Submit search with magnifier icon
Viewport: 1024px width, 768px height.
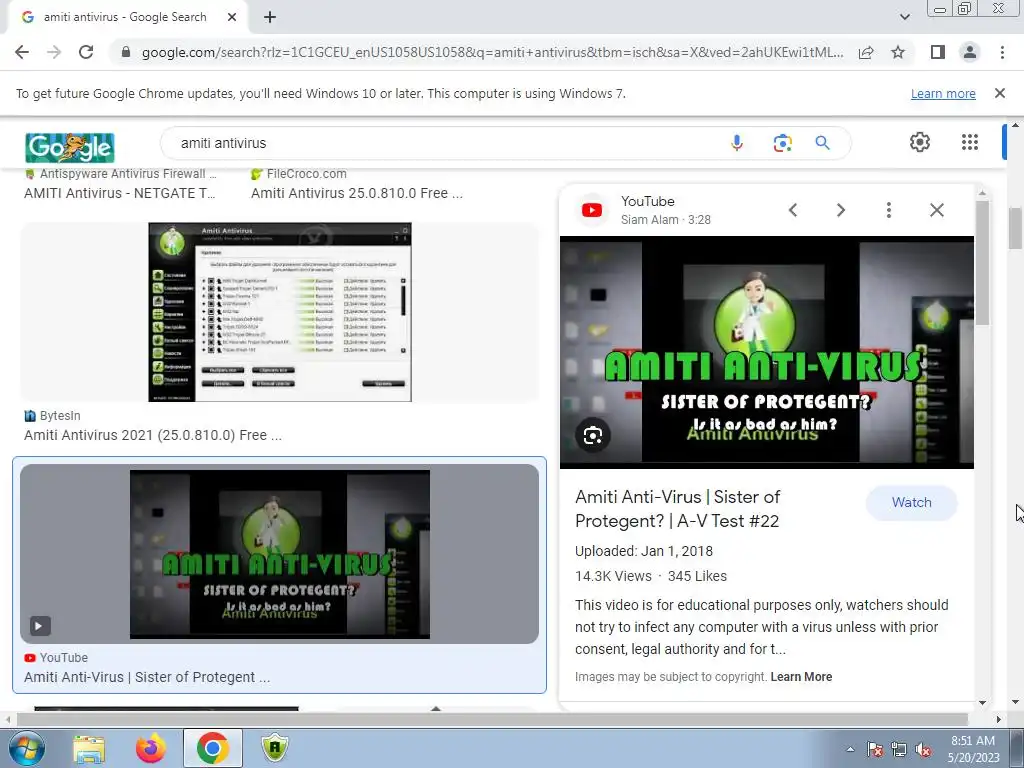[822, 143]
